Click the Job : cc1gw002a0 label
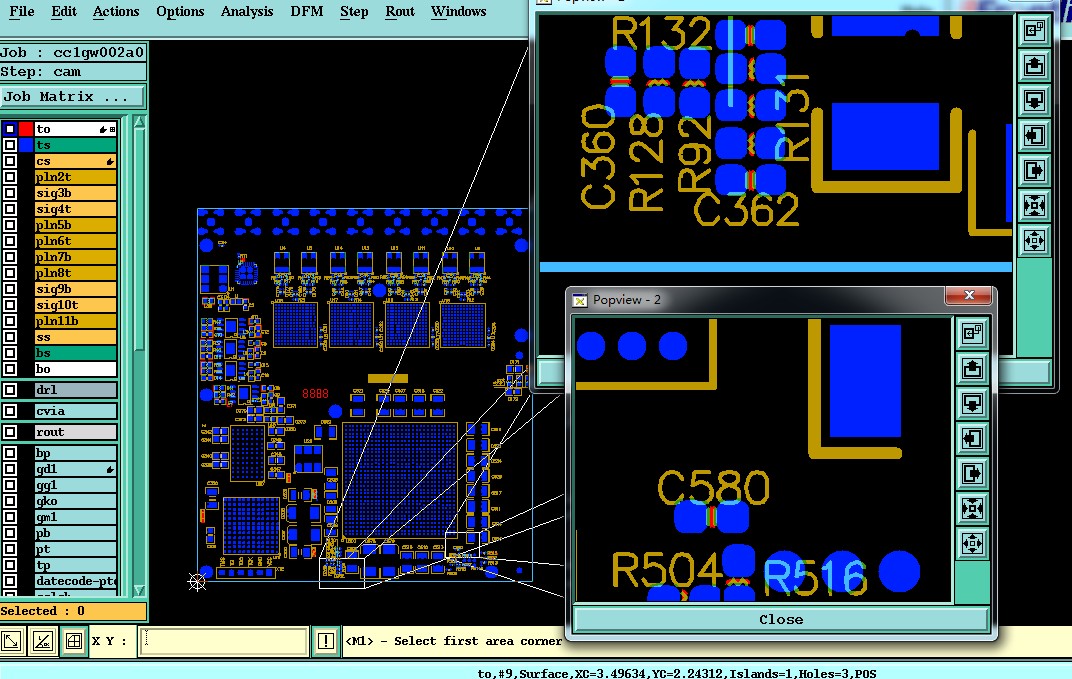 pyautogui.click(x=72, y=53)
